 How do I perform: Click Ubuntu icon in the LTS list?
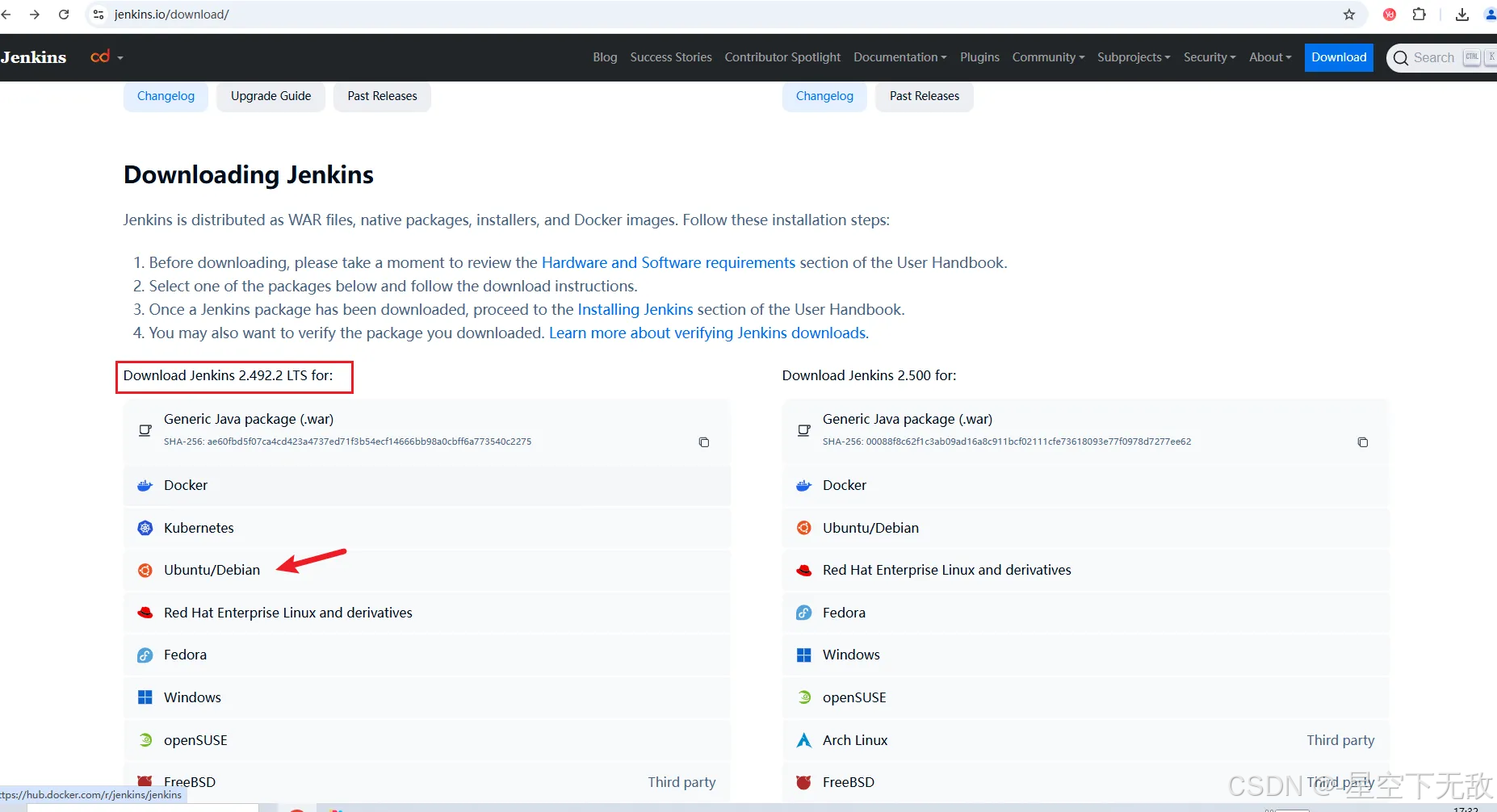coord(145,571)
